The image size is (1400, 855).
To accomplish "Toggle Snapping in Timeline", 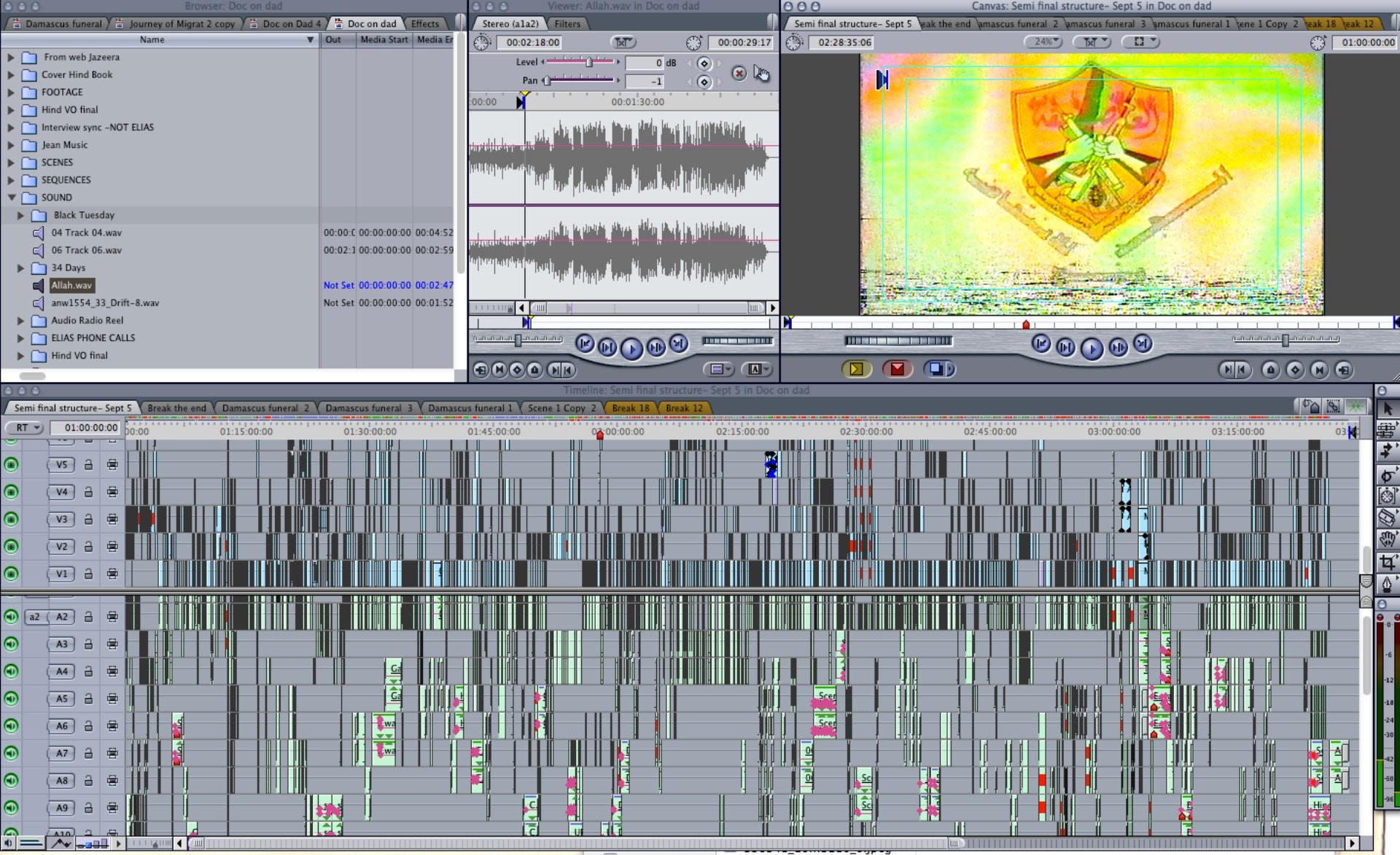I will coord(1356,407).
